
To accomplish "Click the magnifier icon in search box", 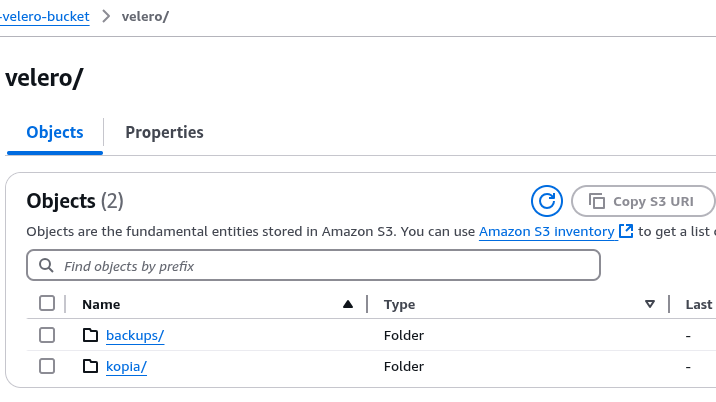I will coord(46,266).
